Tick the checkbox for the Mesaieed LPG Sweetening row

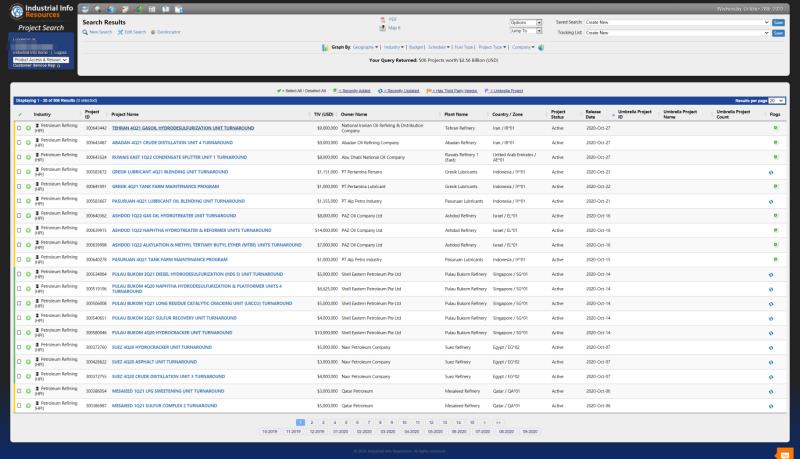point(19,391)
